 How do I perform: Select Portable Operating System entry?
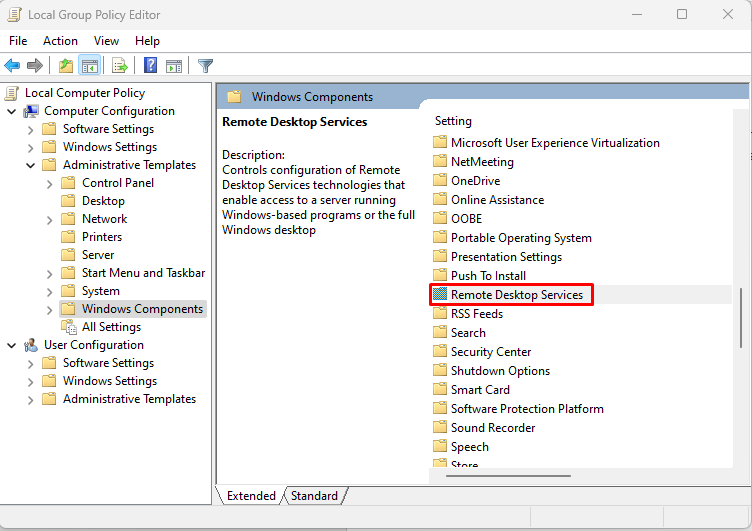click(521, 237)
